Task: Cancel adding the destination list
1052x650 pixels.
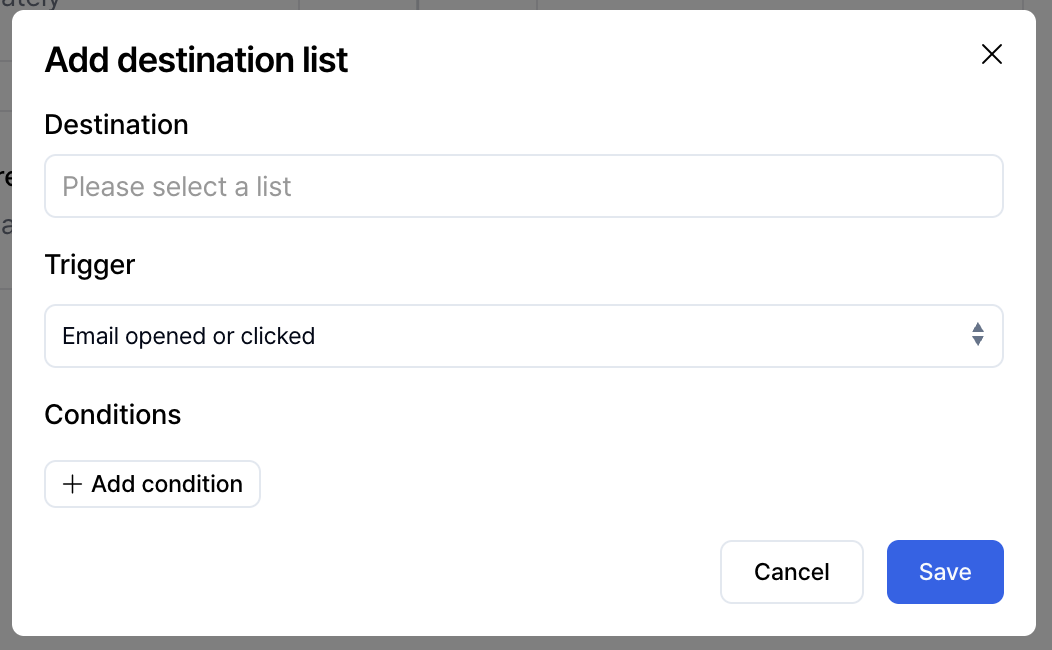Action: click(x=791, y=571)
